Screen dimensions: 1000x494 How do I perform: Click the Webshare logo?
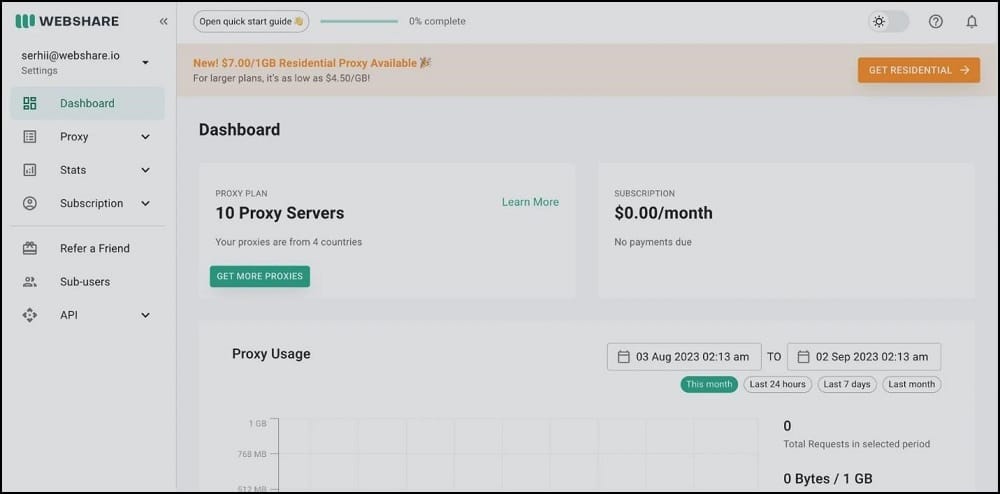67,21
